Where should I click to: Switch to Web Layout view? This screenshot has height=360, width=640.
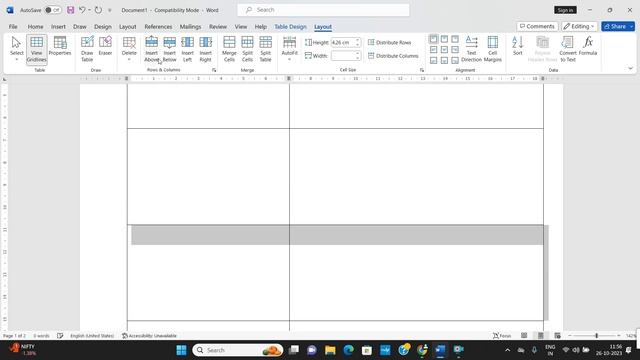click(x=557, y=336)
